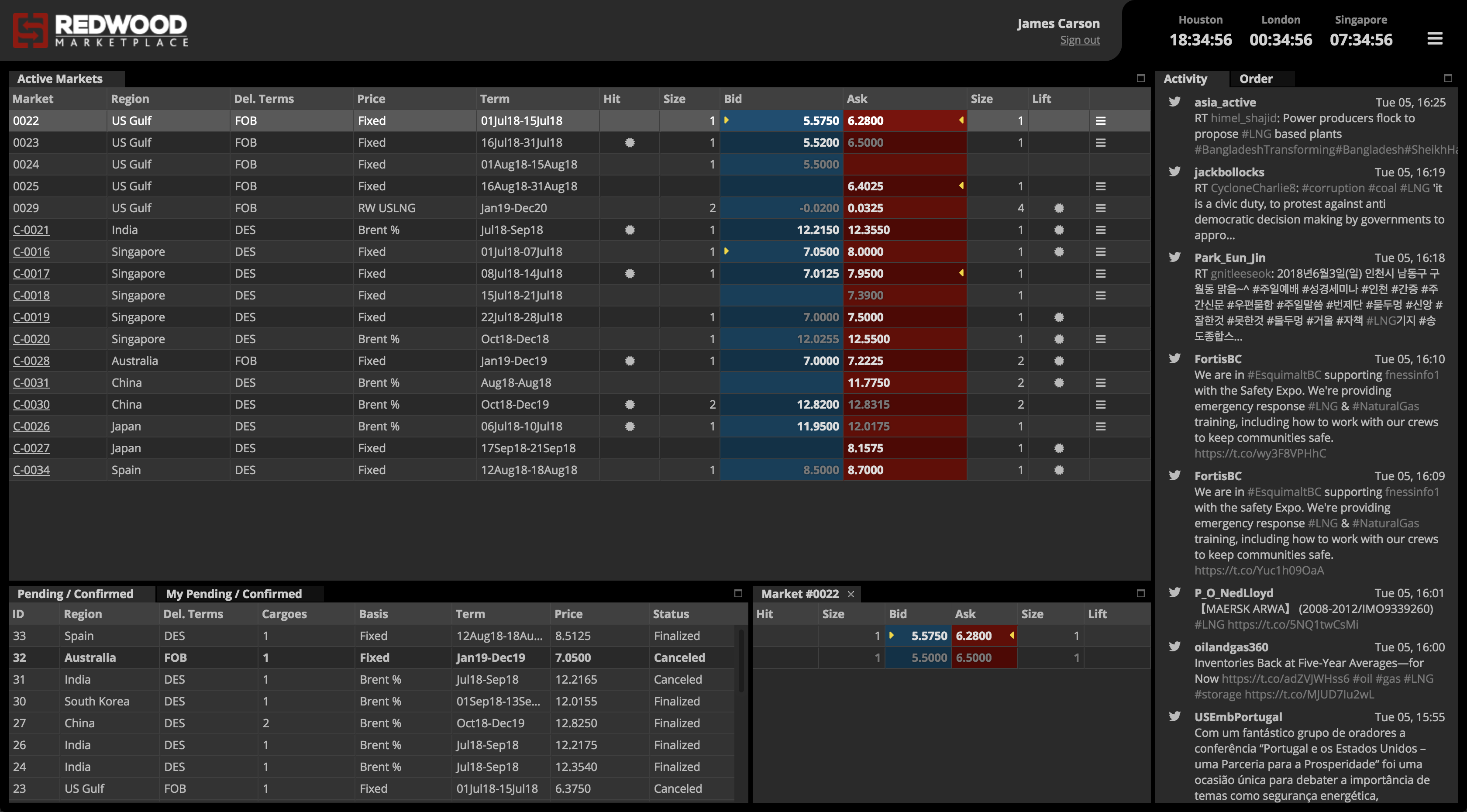
Task: Click the Hit icon for market C-0028
Action: click(x=629, y=361)
